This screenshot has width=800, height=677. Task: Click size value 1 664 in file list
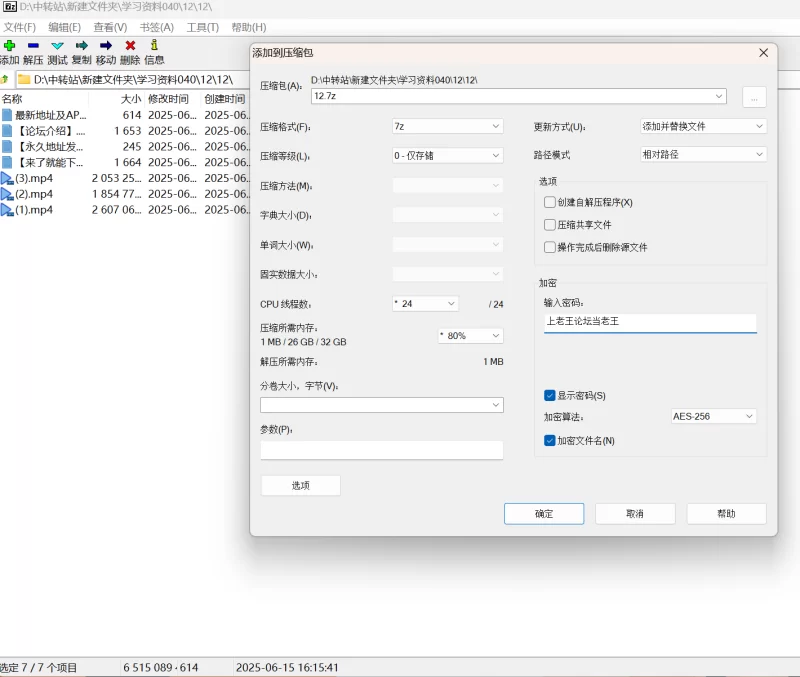(128, 162)
